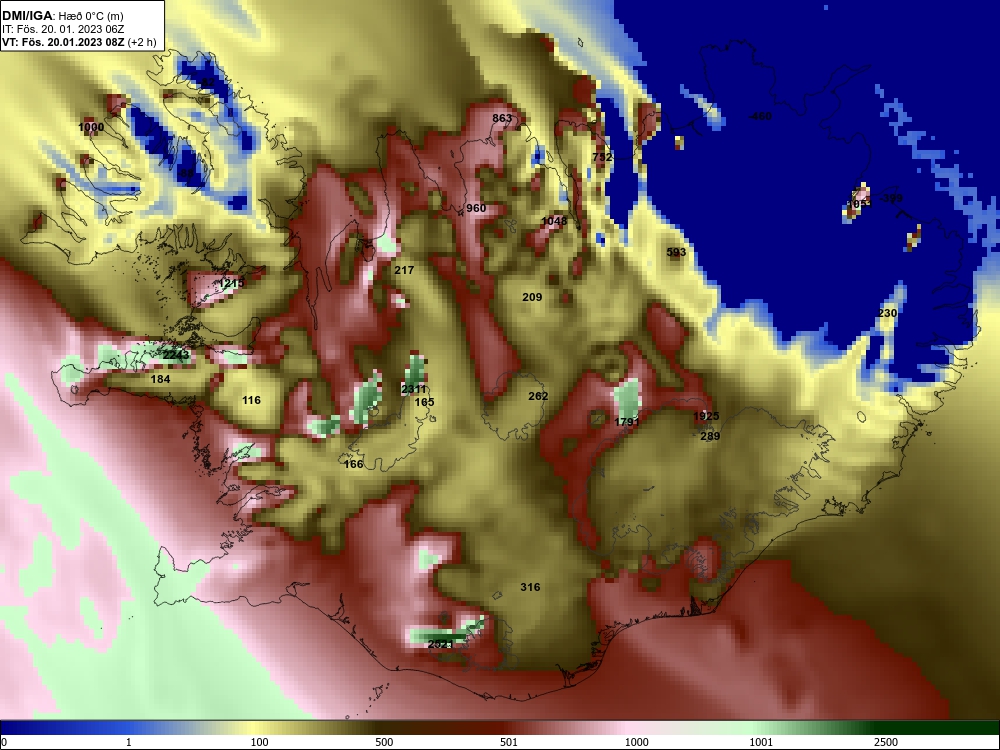Viewport: 1000px width, 750px height.
Task: Click the map value 2243
Action: (x=175, y=355)
